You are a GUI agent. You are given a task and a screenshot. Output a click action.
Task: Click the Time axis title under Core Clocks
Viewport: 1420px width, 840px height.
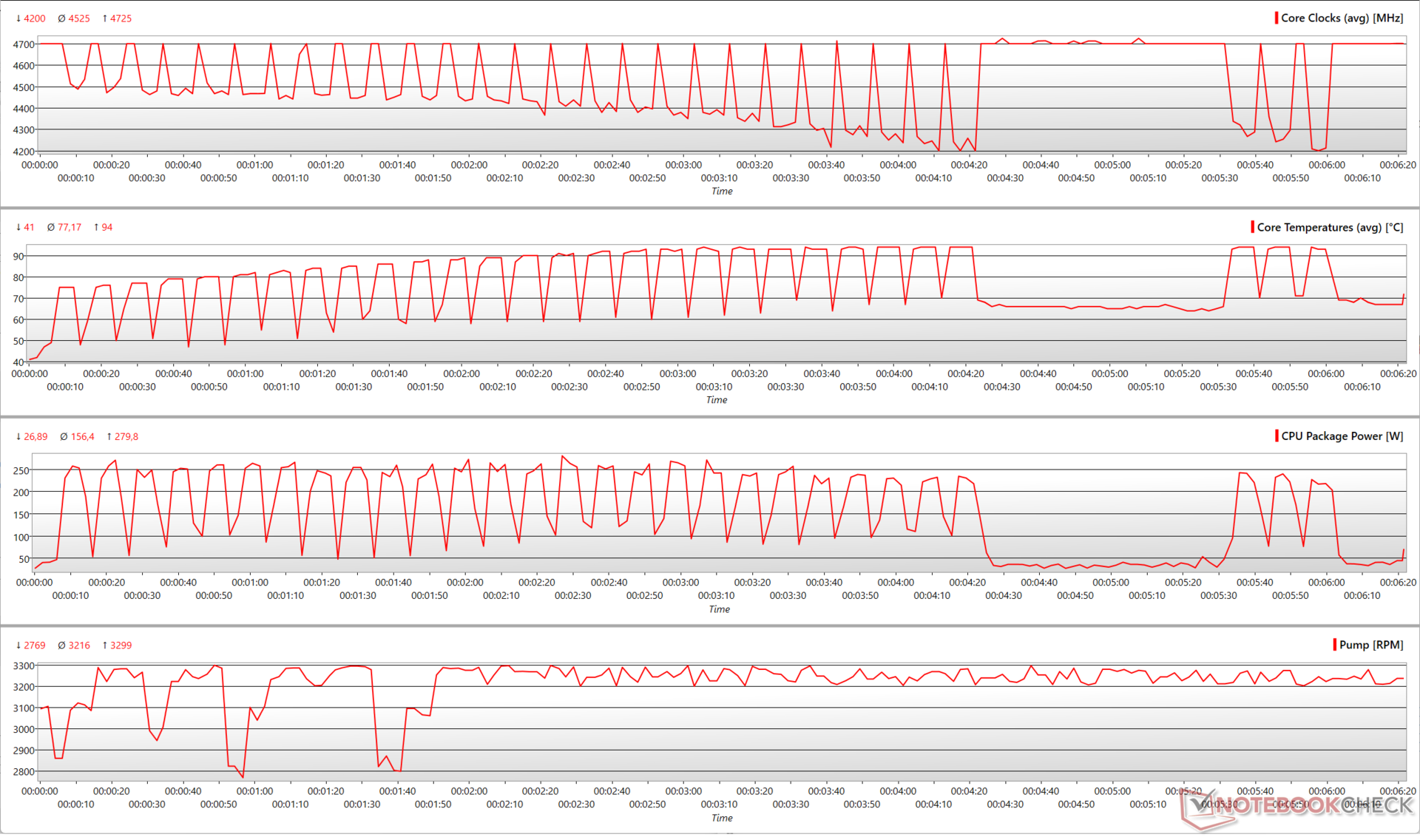pos(722,192)
